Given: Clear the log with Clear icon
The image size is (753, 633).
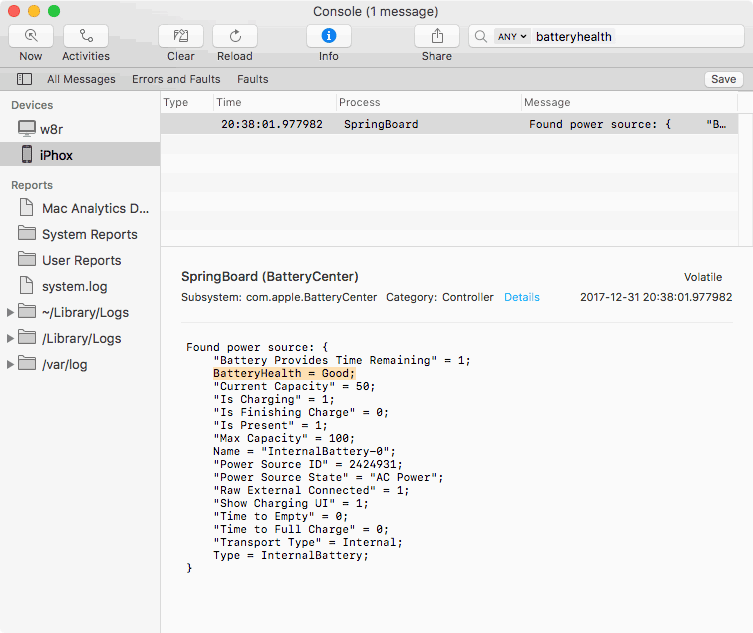Looking at the screenshot, I should (x=181, y=36).
